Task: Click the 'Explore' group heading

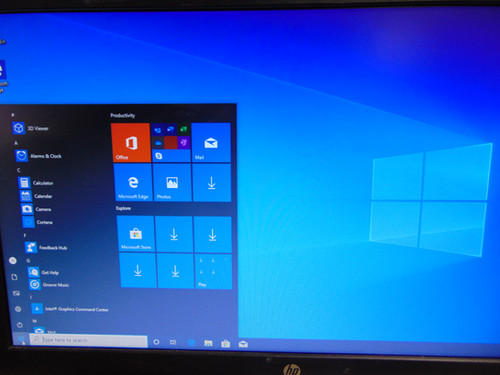Action: point(123,208)
